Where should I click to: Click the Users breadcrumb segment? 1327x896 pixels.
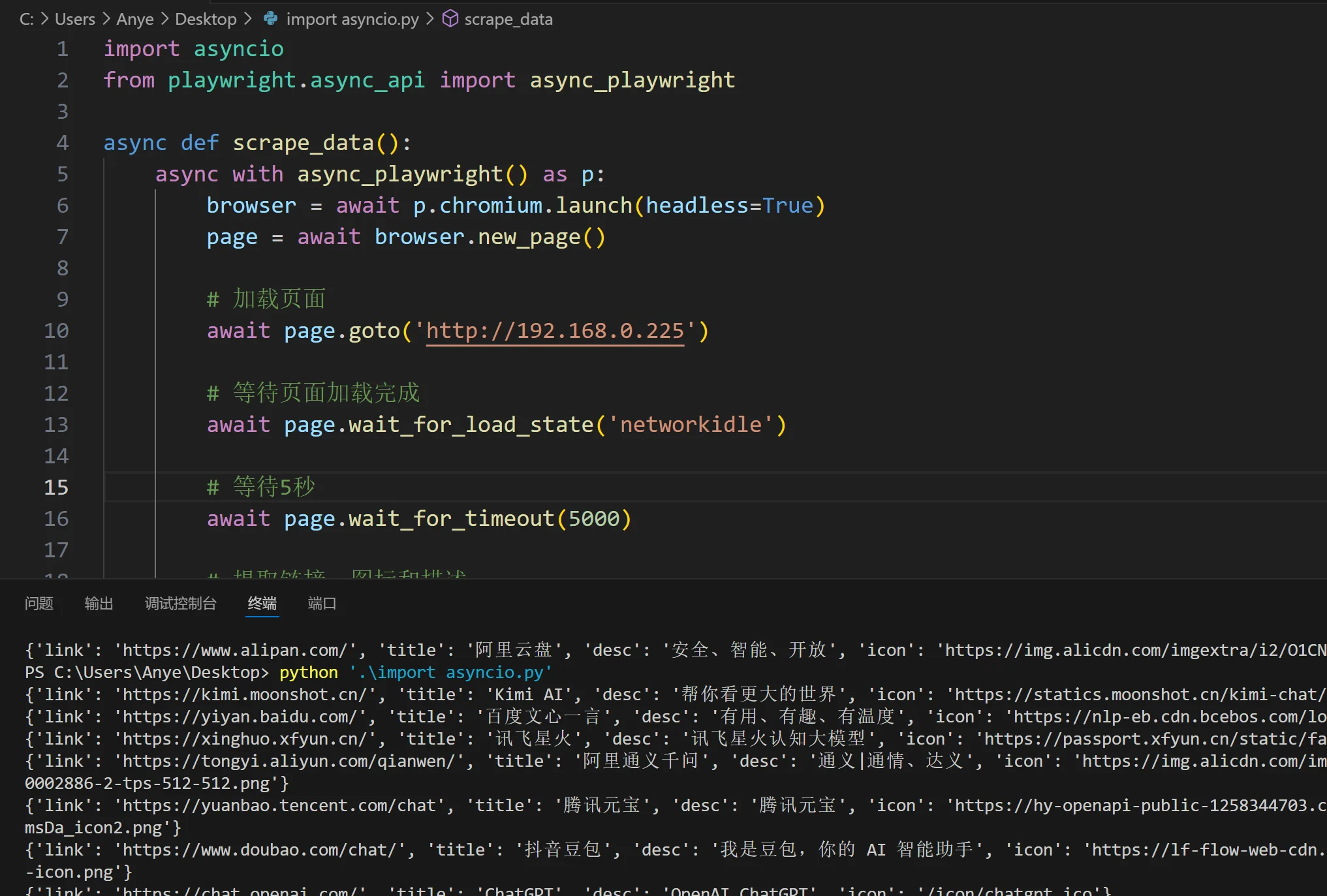[75, 19]
